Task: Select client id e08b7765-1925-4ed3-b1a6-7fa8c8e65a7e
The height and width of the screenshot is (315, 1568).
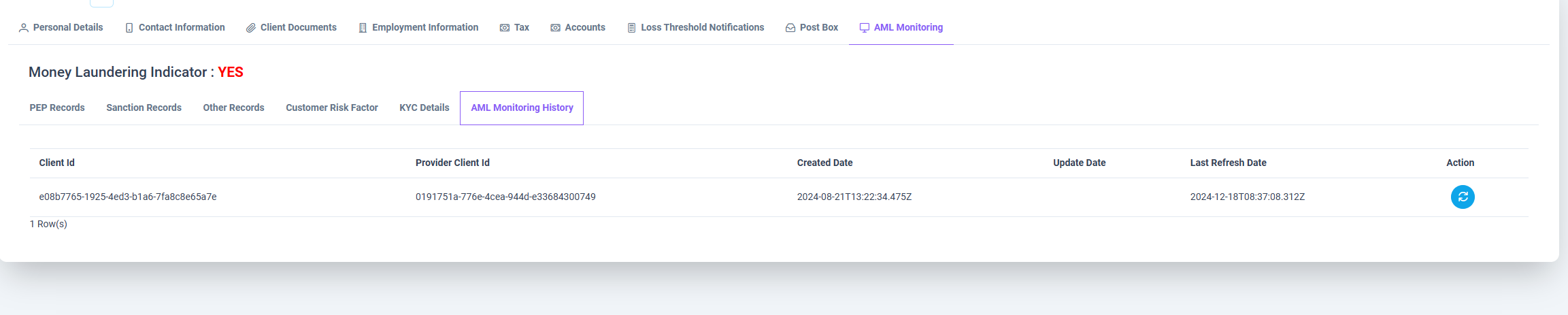Action: pyautogui.click(x=128, y=197)
